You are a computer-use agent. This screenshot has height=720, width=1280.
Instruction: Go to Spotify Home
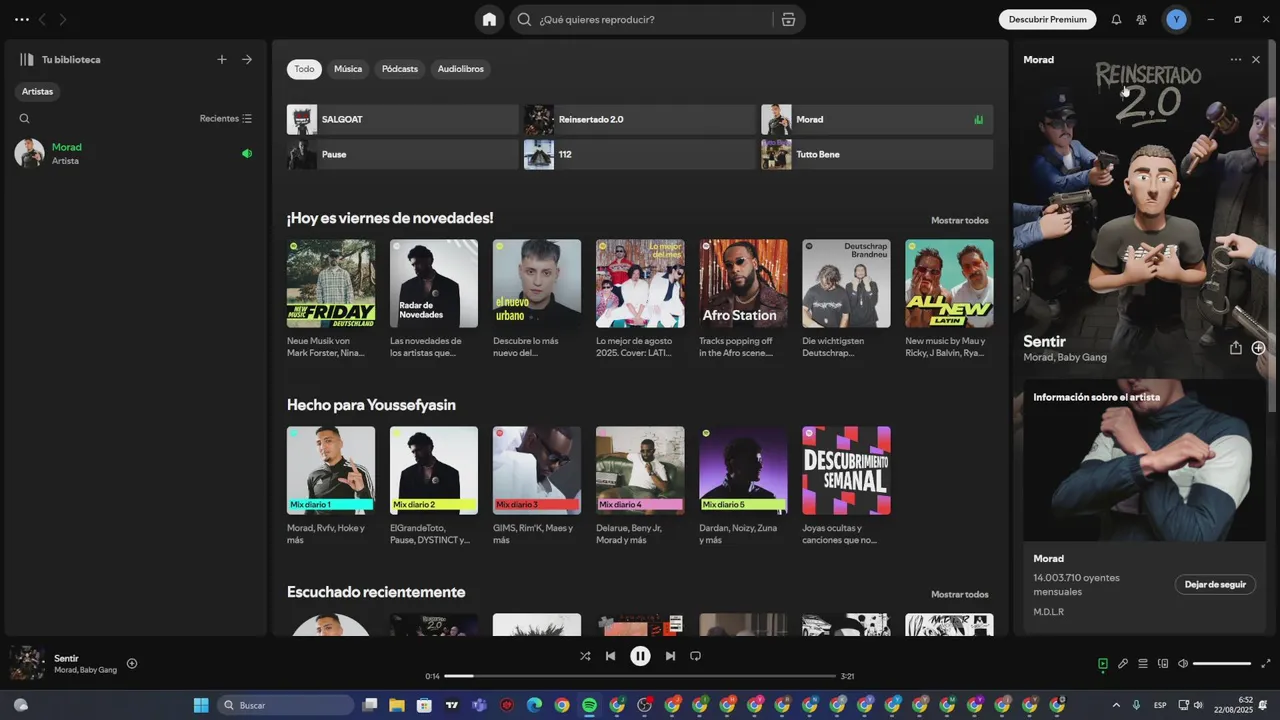pyautogui.click(x=489, y=19)
